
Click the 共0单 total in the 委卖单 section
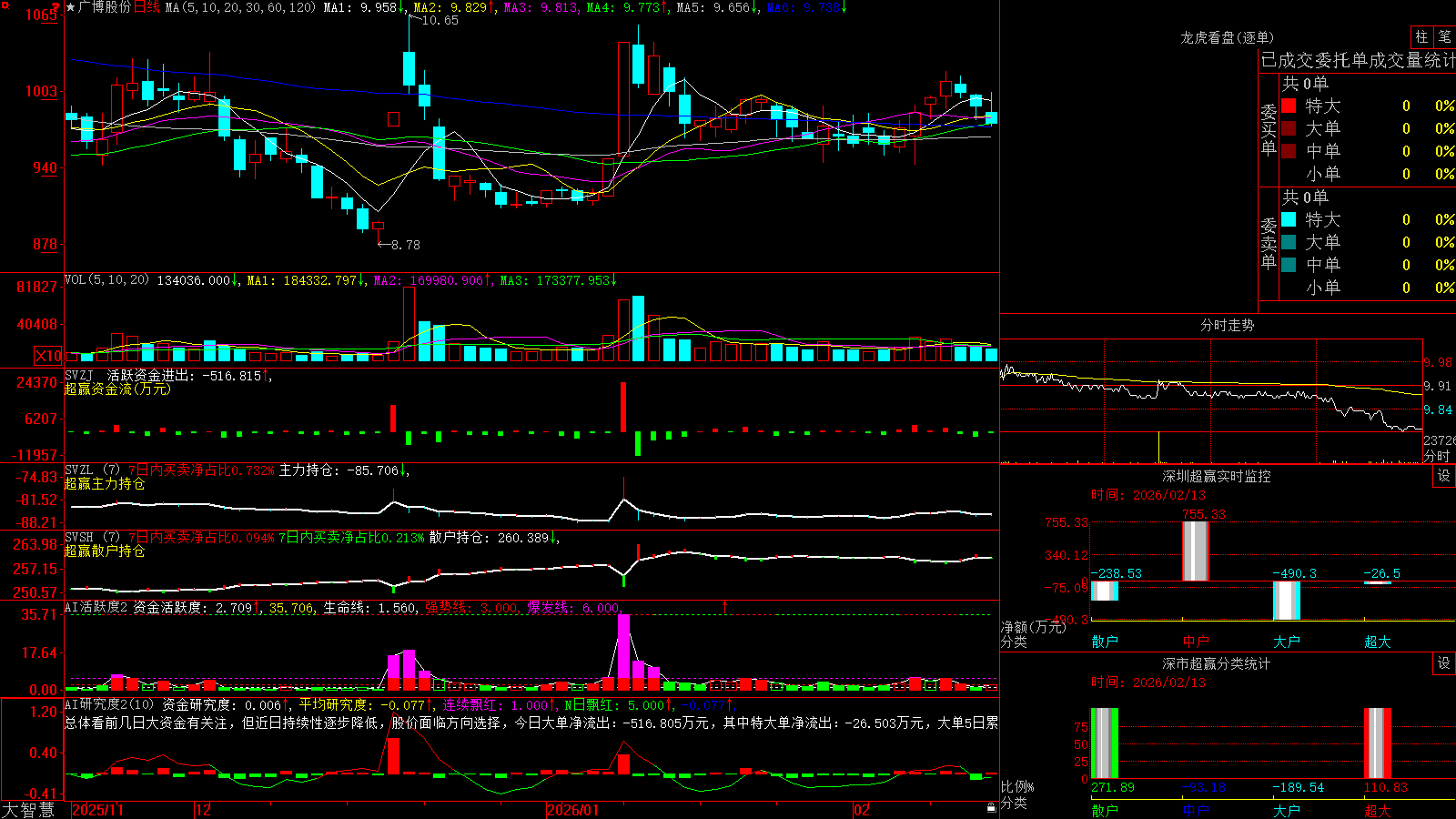[x=1305, y=197]
